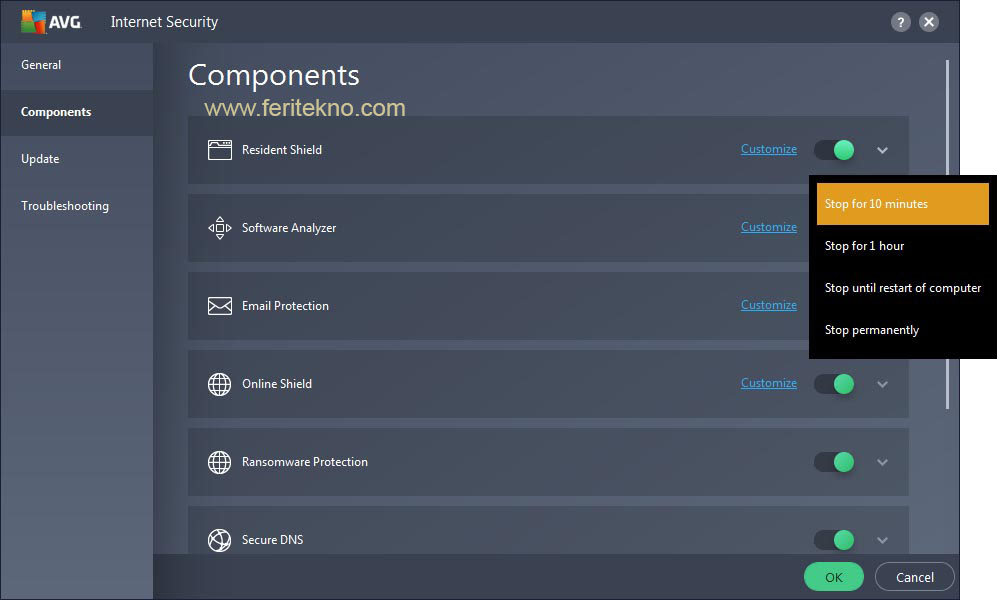Click the Internet Security title text
The image size is (997, 600).
click(164, 22)
